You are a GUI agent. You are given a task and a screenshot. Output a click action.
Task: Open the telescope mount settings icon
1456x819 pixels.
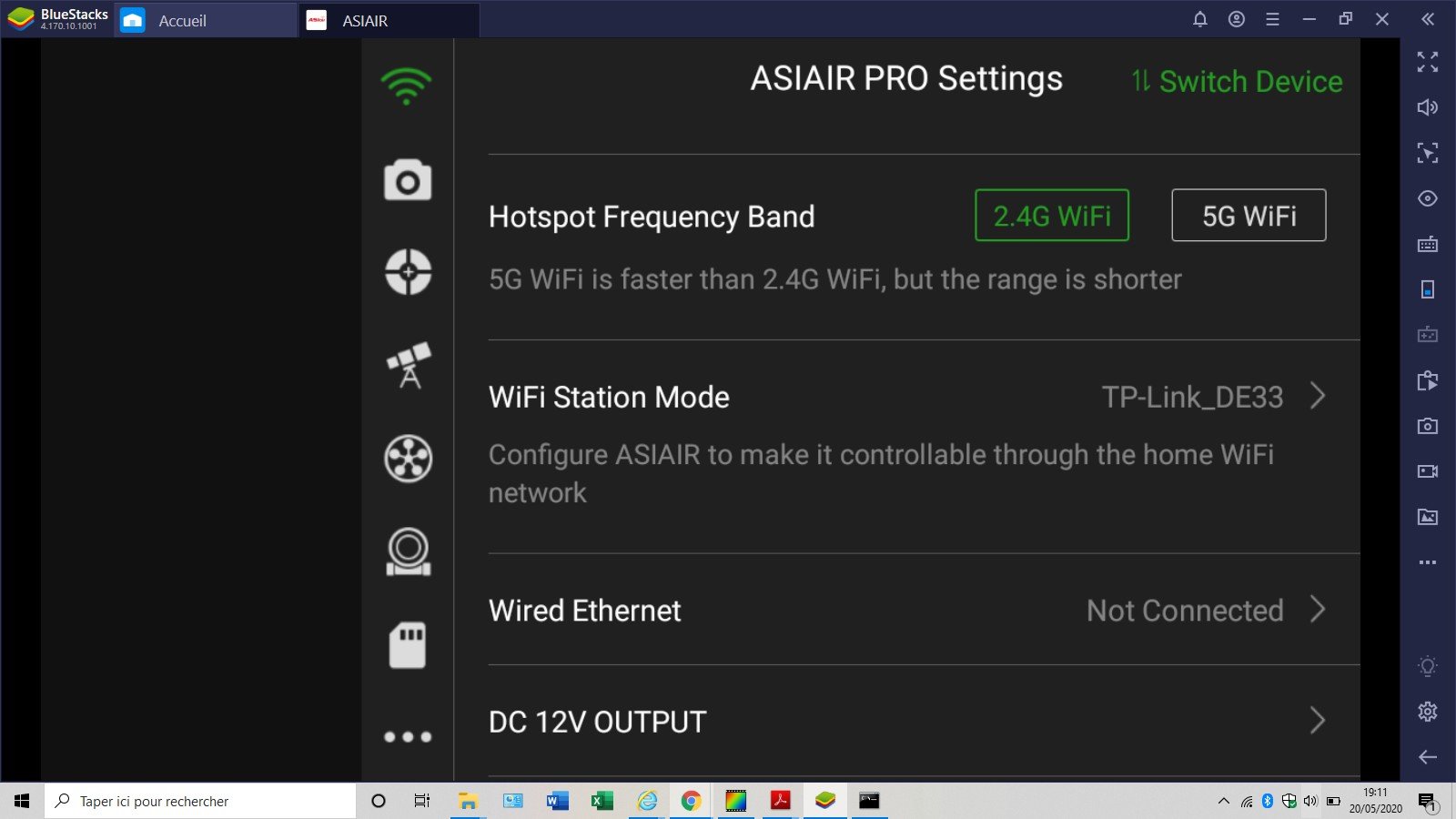tap(409, 365)
